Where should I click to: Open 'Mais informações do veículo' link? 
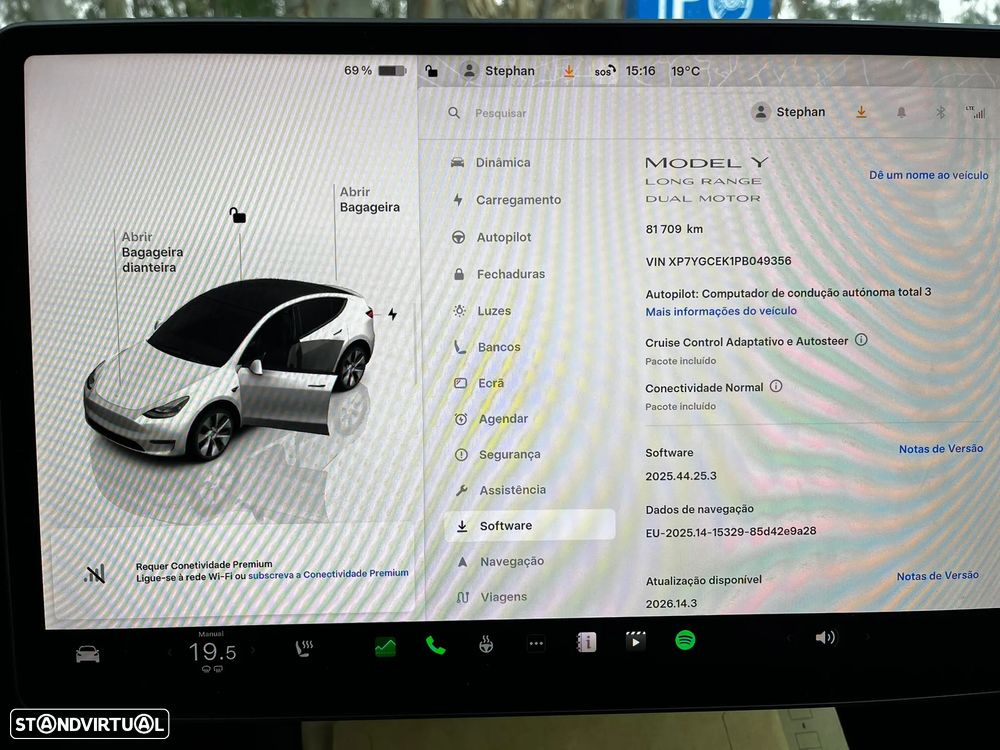click(721, 311)
